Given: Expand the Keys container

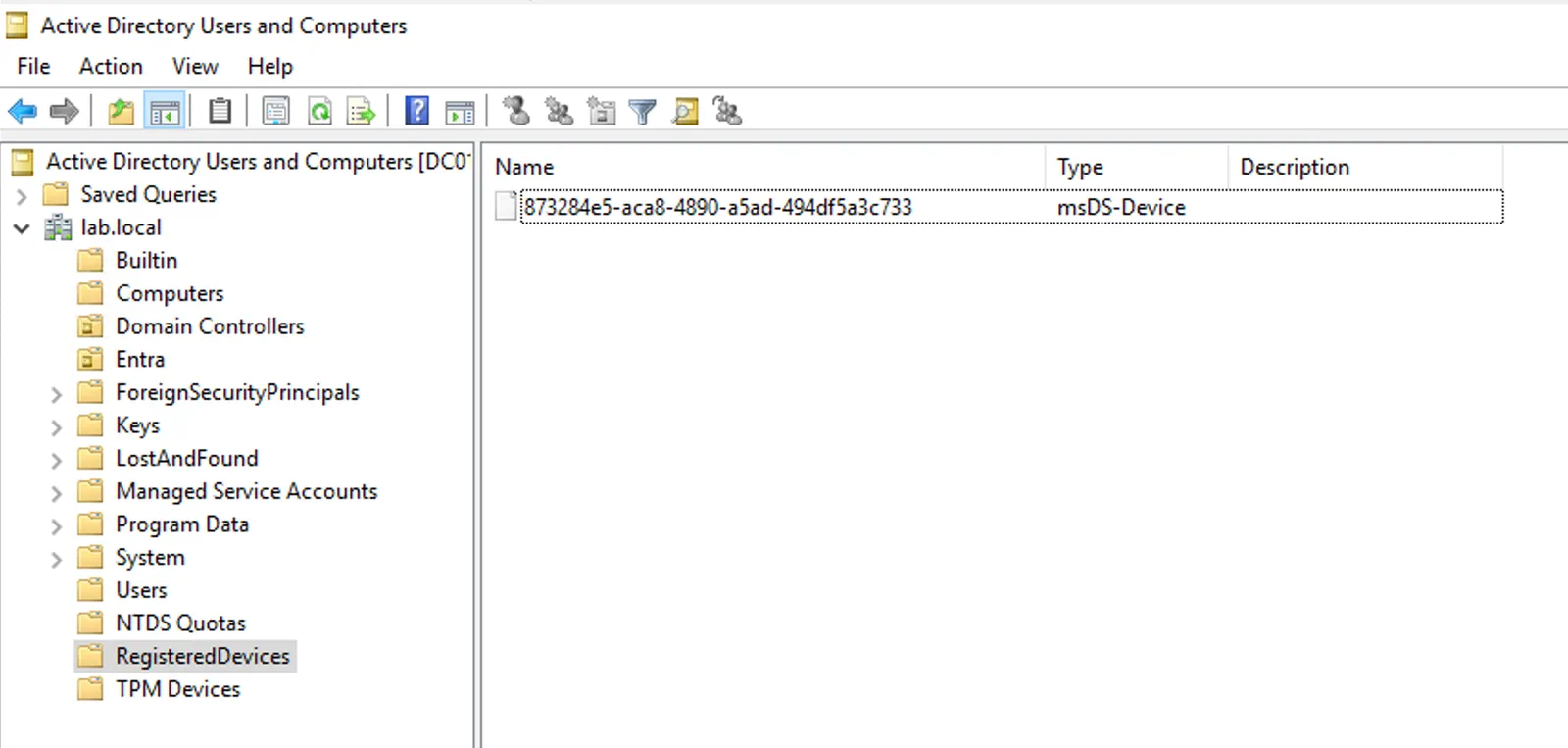Looking at the screenshot, I should tap(56, 427).
